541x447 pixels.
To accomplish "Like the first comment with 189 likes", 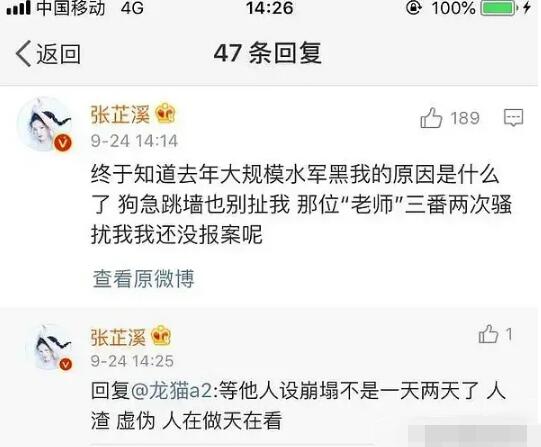I will [431, 118].
